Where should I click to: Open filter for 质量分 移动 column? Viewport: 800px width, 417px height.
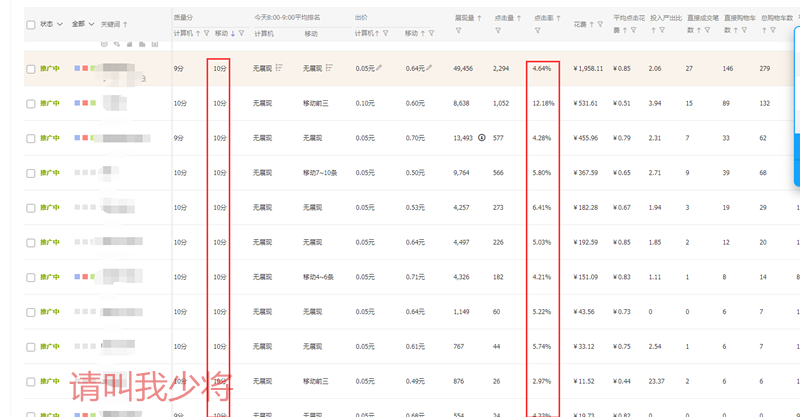[x=241, y=34]
